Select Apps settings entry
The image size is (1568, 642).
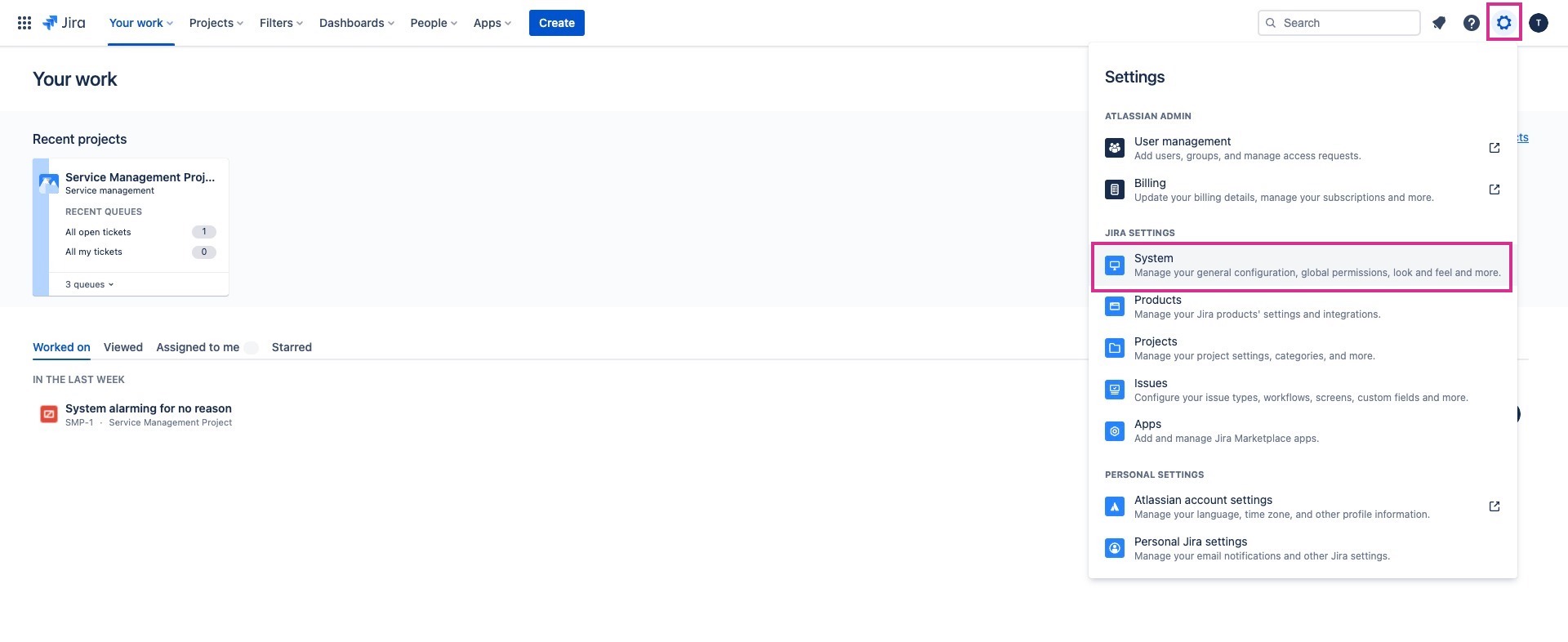click(x=1303, y=431)
